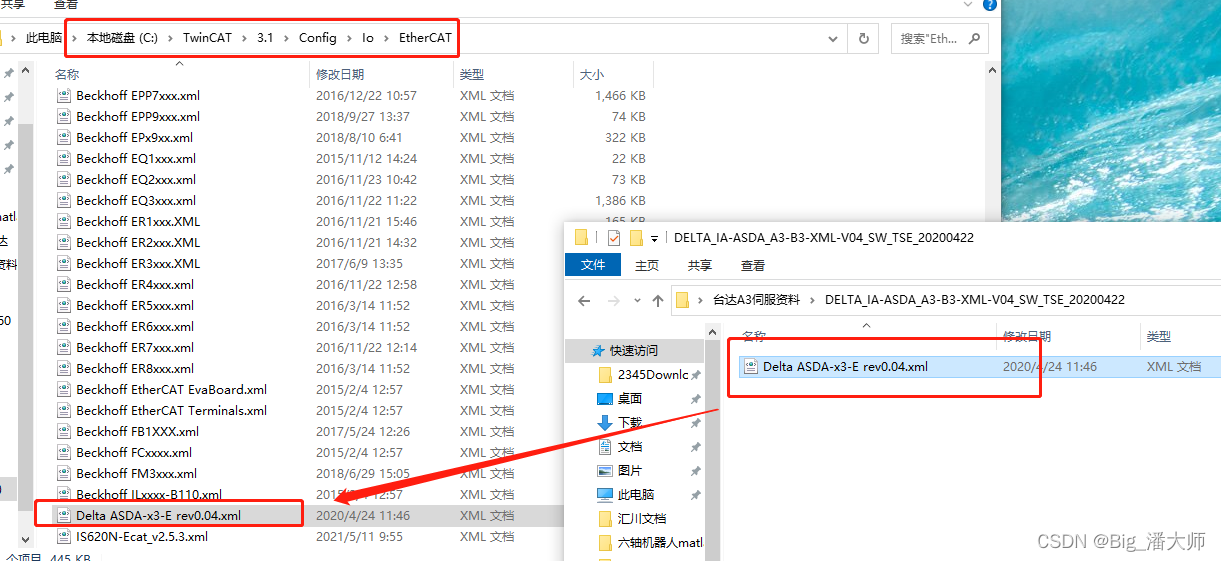
Task: Sort by 类型 column in DELTA window
Action: [1159, 337]
